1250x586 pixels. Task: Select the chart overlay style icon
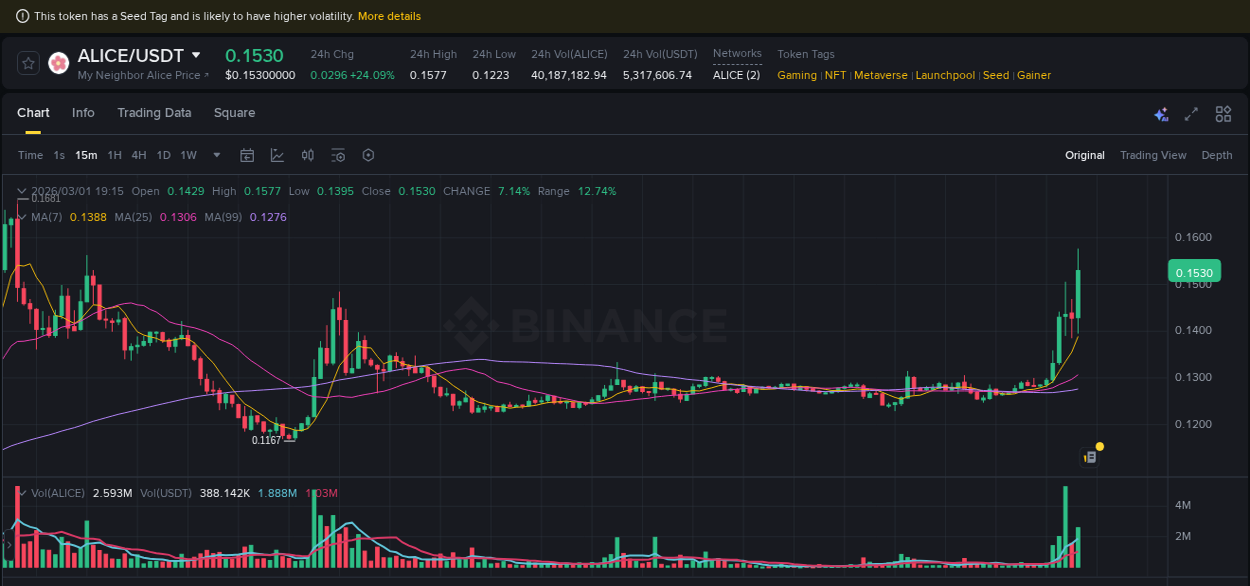(277, 155)
